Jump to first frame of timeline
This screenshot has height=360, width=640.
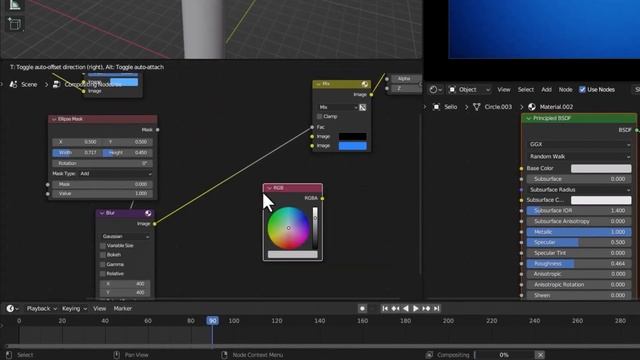coord(385,309)
